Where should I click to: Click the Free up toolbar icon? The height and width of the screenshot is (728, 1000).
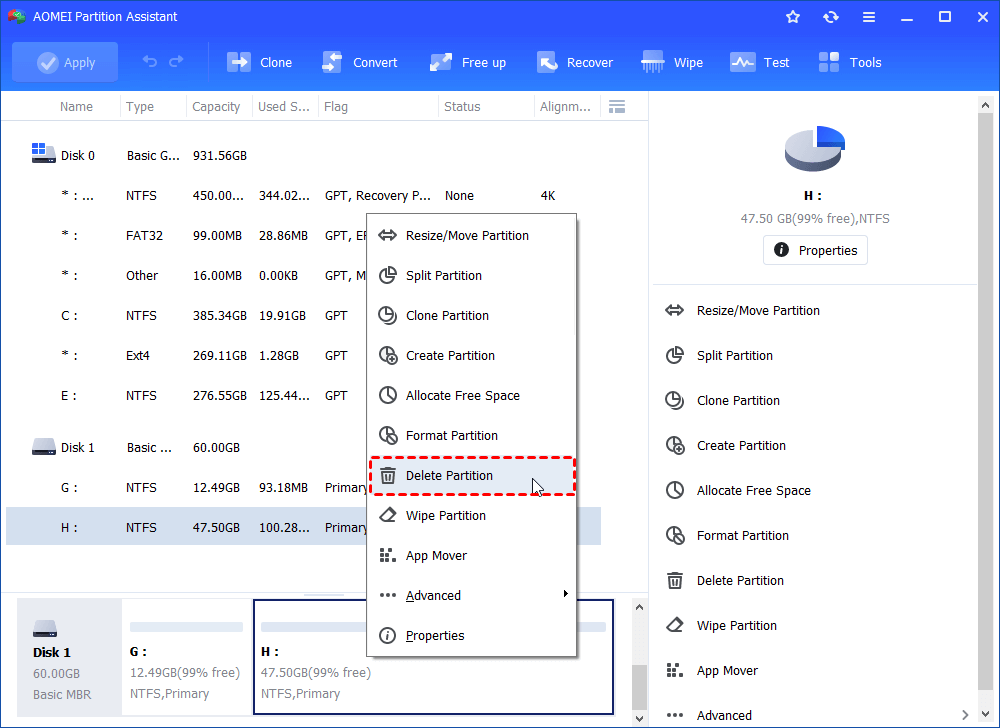(x=467, y=62)
